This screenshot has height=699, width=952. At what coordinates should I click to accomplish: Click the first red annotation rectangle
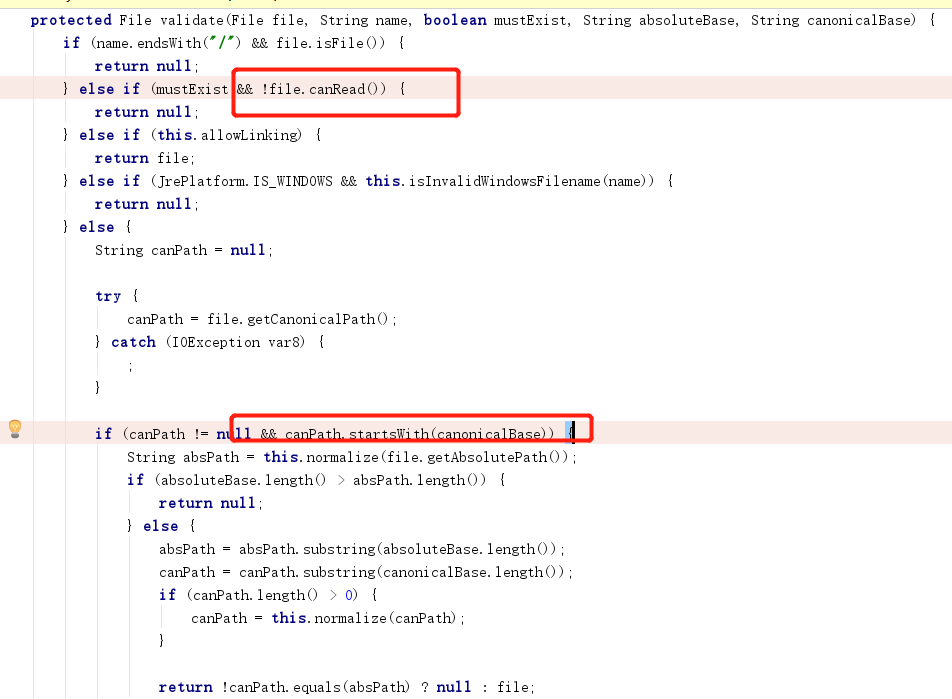(x=346, y=92)
